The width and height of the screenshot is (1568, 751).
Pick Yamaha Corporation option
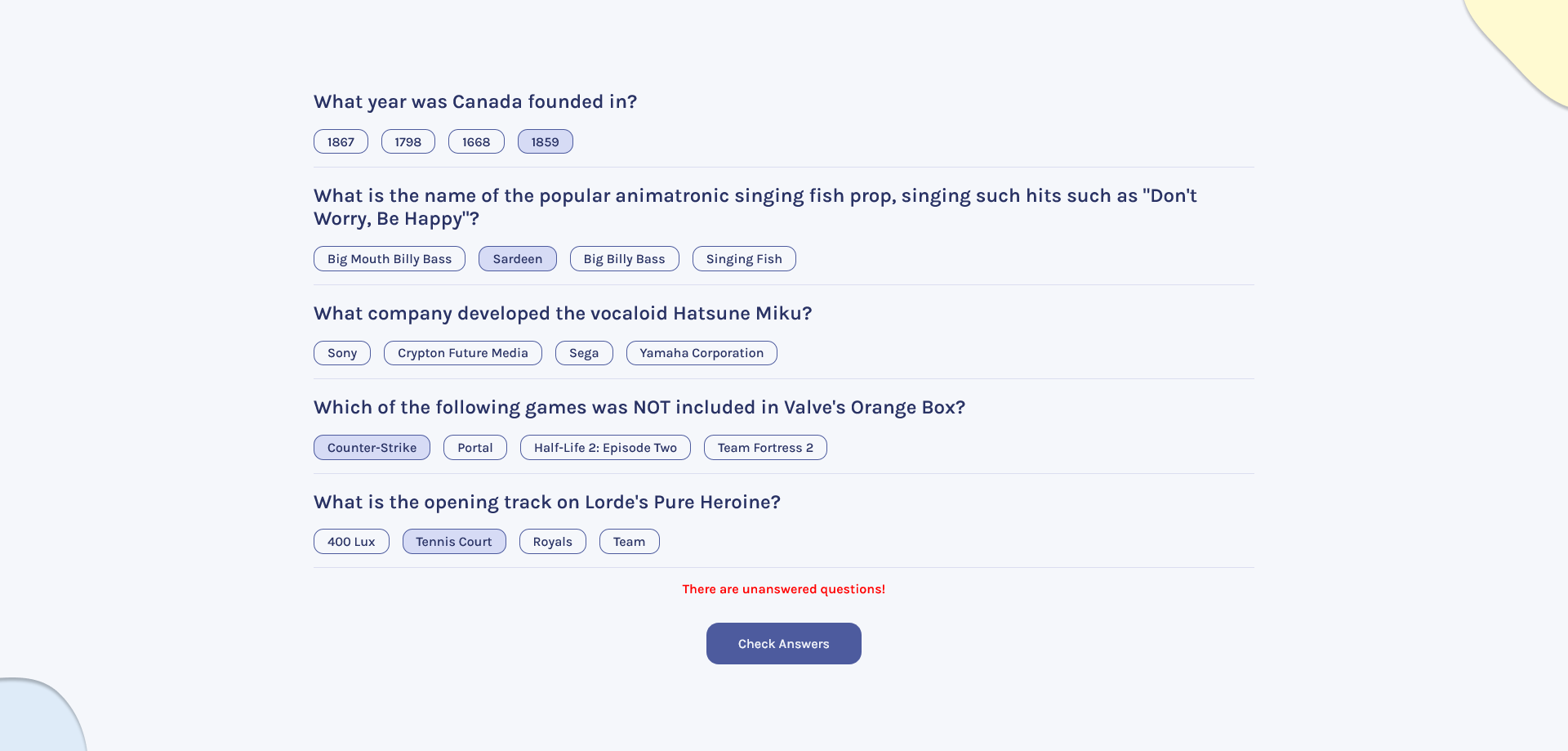tap(701, 352)
